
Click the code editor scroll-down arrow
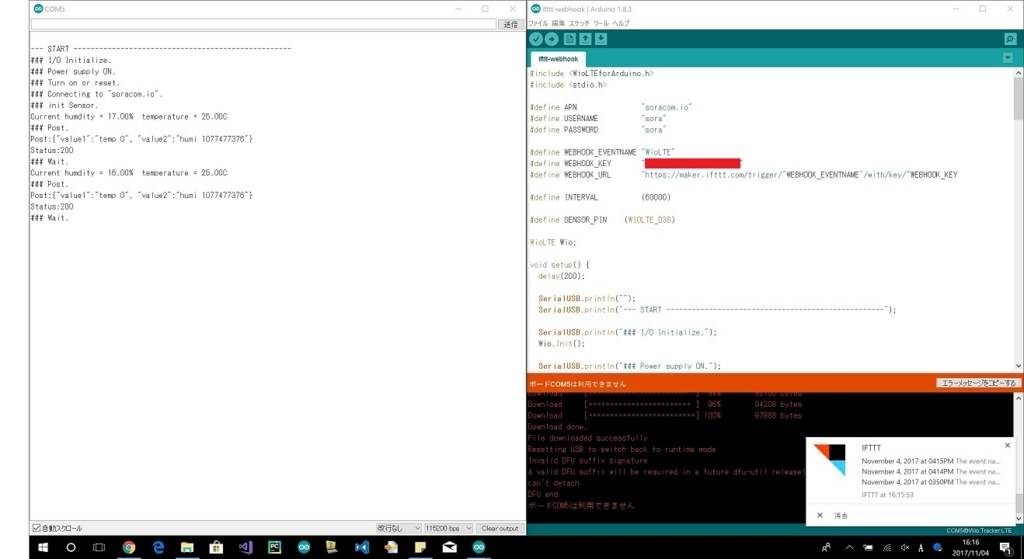click(x=1018, y=367)
